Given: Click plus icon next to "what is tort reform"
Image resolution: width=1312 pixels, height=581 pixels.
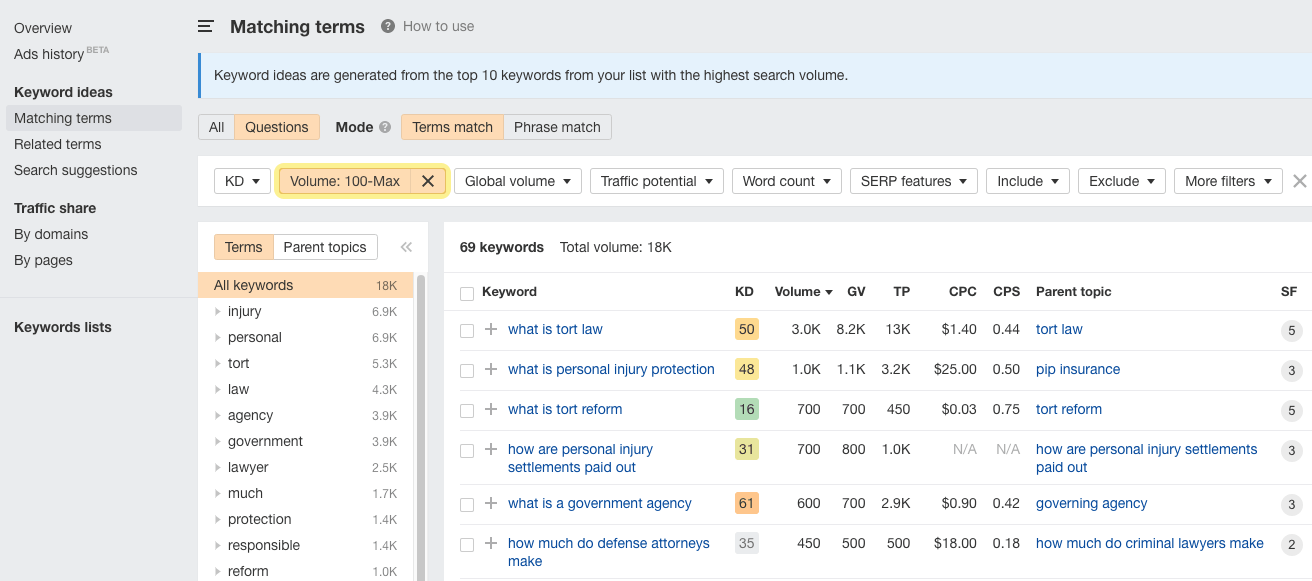Looking at the screenshot, I should tap(490, 409).
